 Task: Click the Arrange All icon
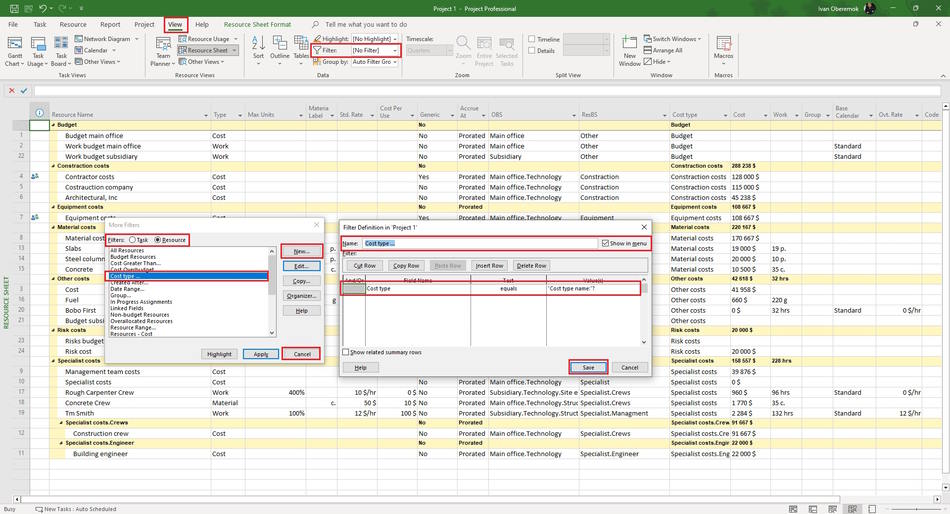[x=648, y=50]
